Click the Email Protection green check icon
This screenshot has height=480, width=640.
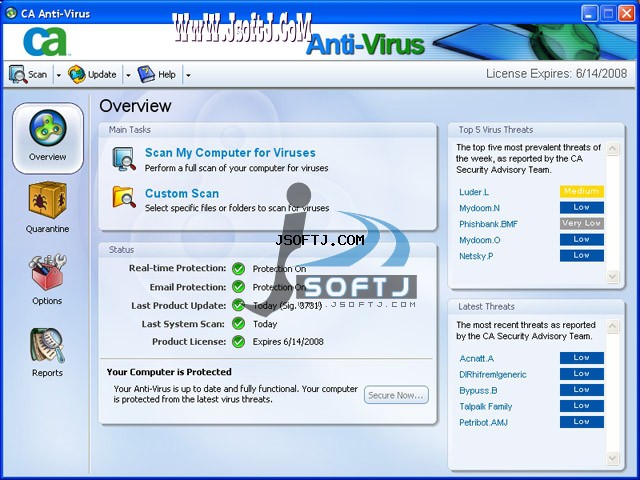[238, 287]
